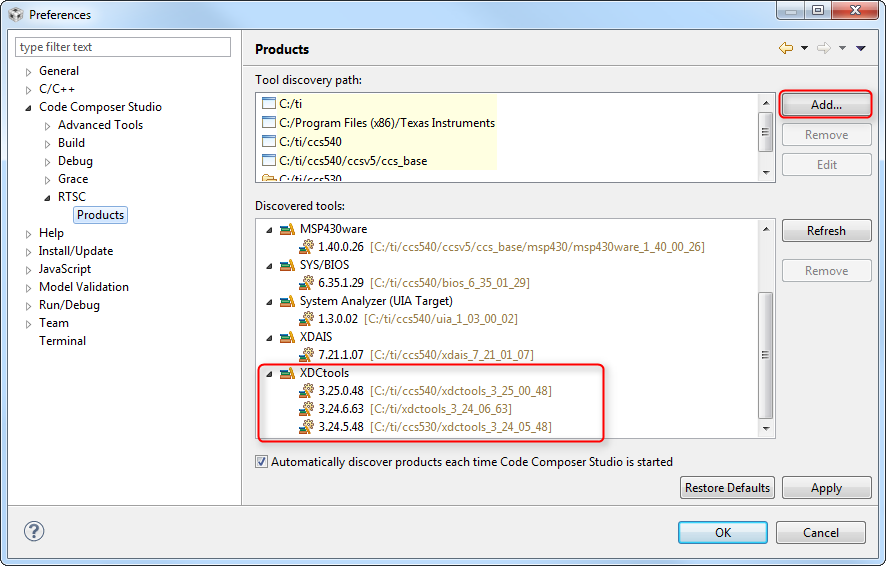Click version icon for XDAIS 7.21.1.07
The width and height of the screenshot is (886, 566).
tap(306, 354)
